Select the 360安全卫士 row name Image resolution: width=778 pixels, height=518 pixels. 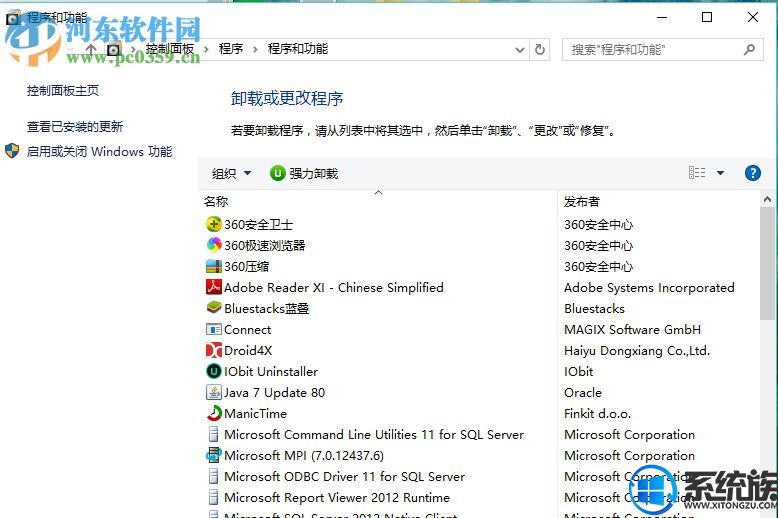tap(259, 225)
